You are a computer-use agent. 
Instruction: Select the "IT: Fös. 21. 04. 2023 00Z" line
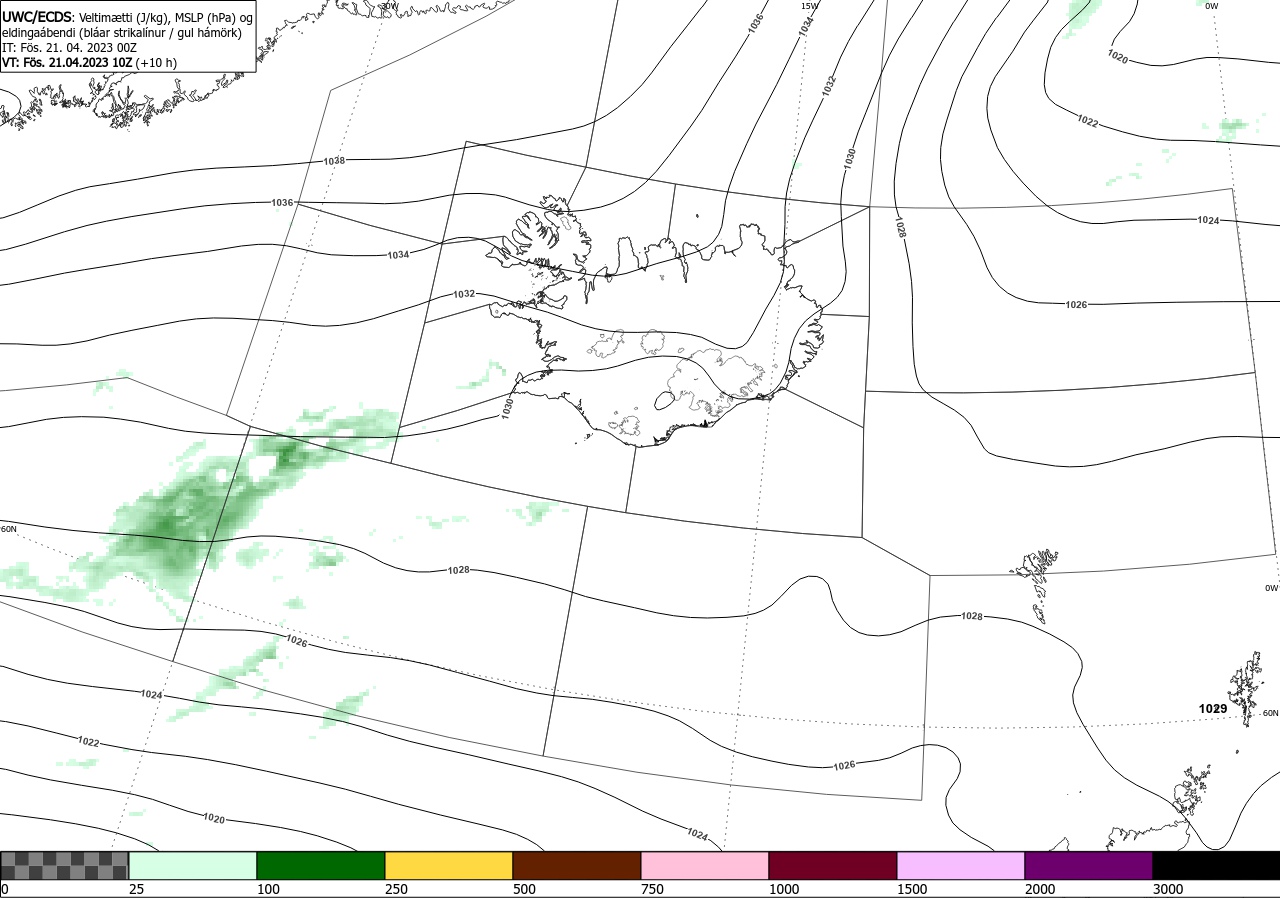click(x=68, y=47)
